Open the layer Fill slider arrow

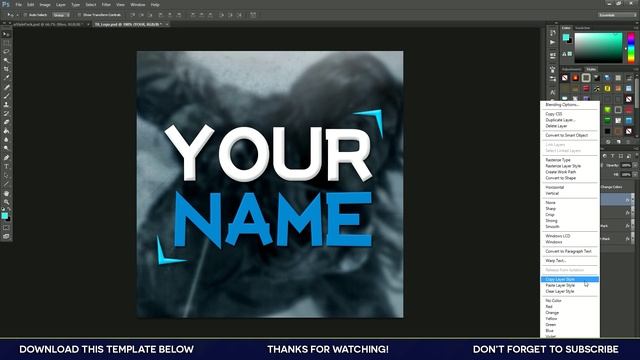pyautogui.click(x=635, y=174)
